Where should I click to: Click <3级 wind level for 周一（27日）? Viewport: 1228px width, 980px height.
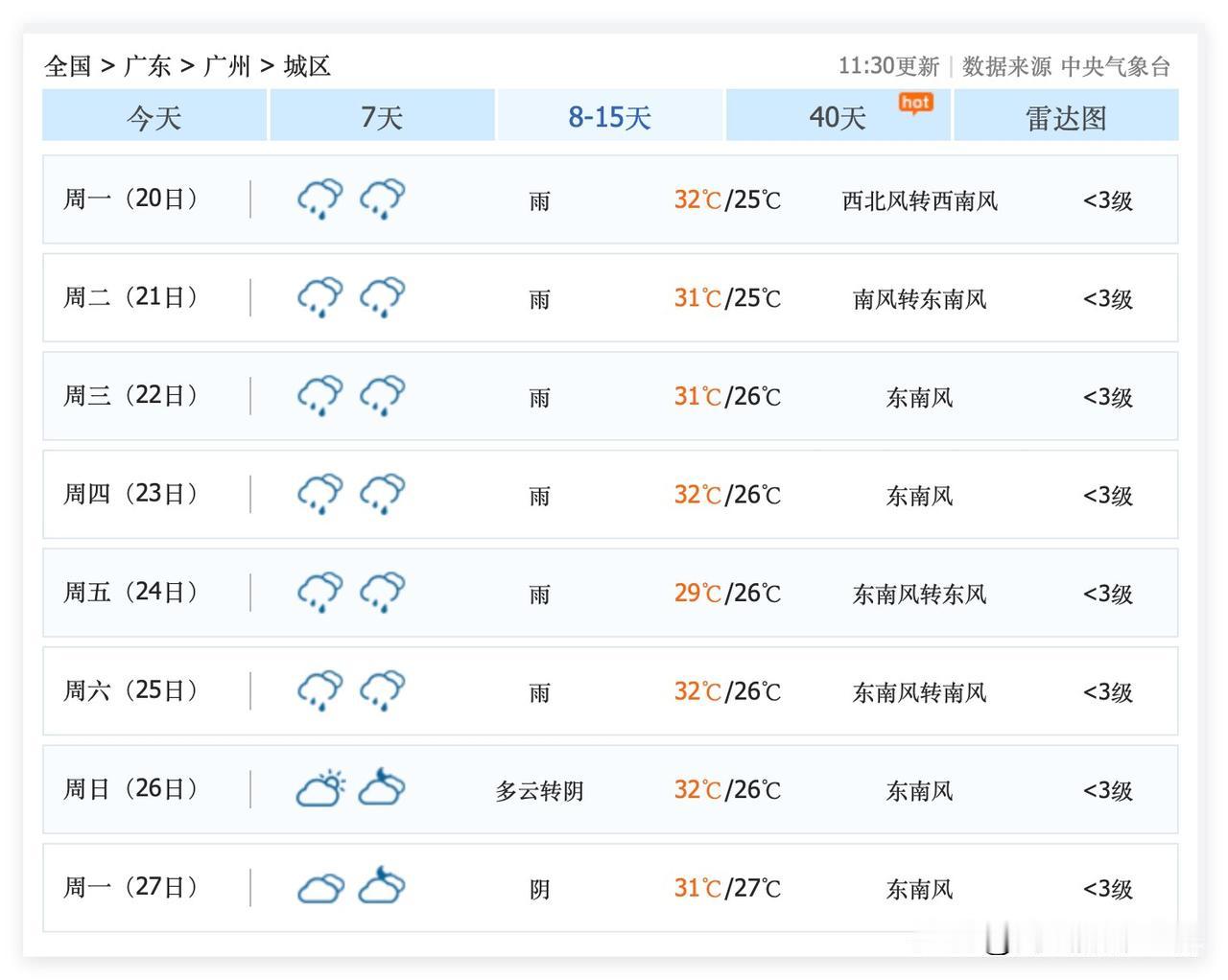click(1108, 889)
